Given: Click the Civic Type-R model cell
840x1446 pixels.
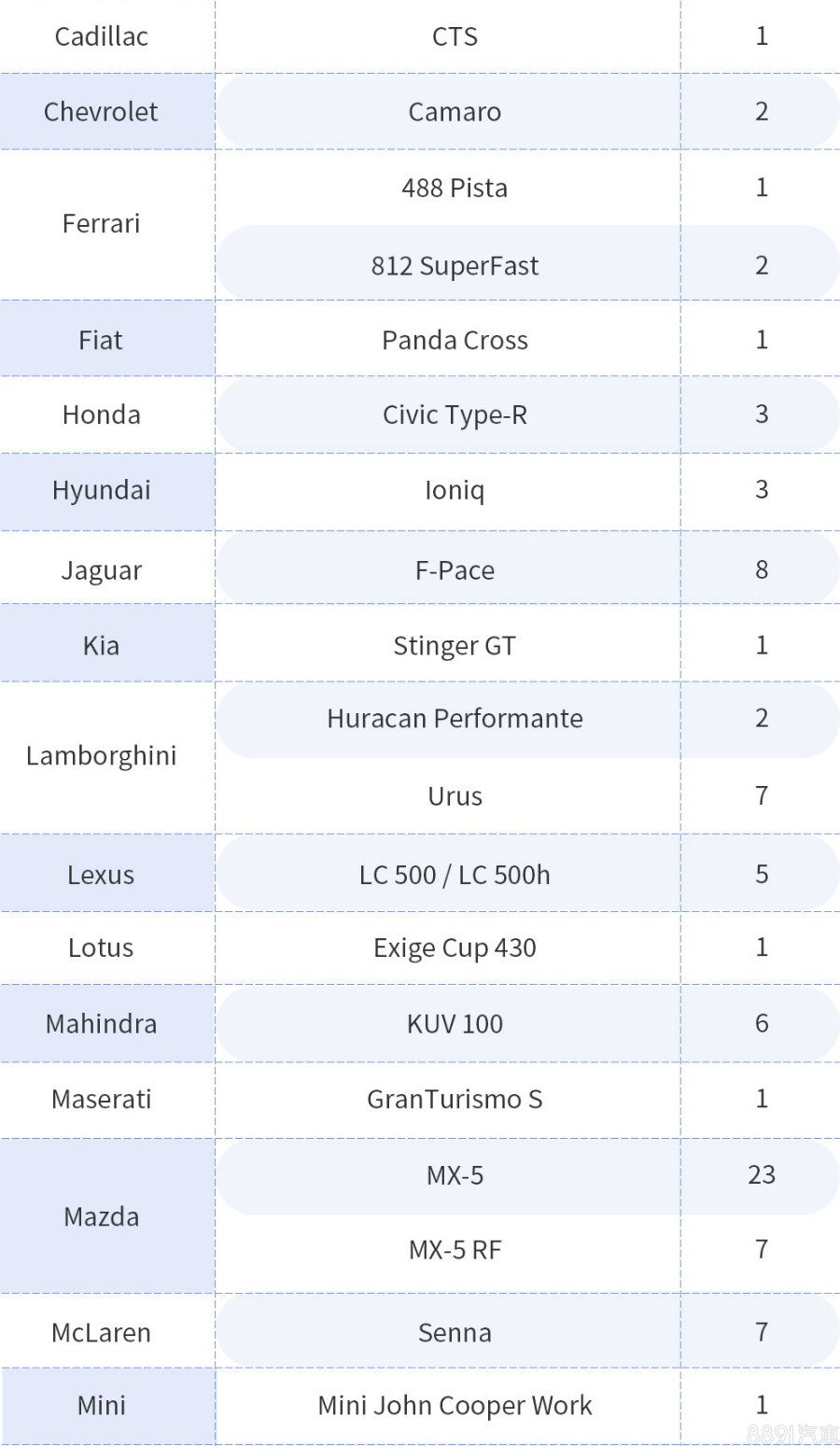Looking at the screenshot, I should point(455,414).
